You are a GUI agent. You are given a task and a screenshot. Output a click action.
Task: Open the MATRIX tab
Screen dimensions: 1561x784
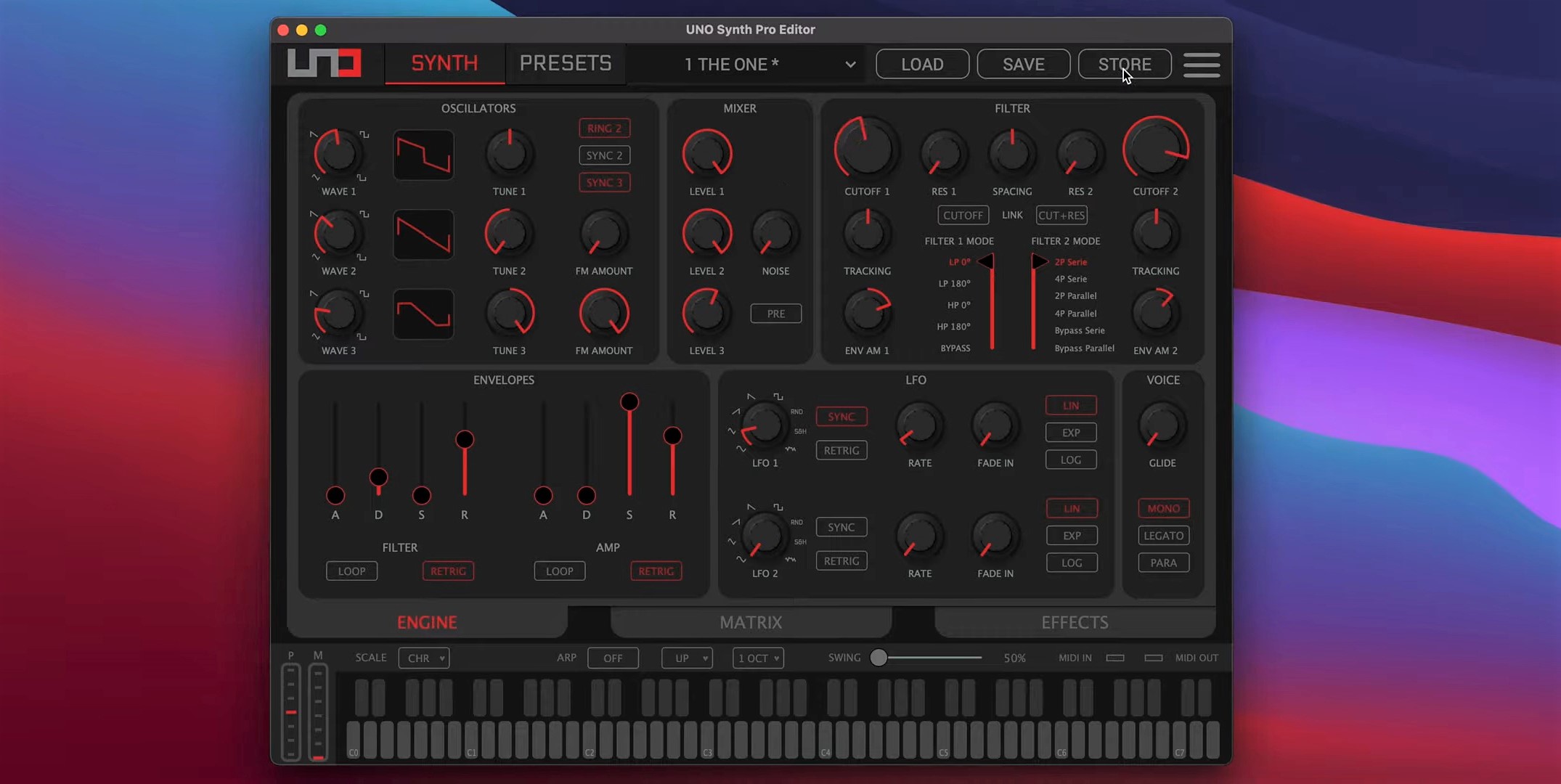click(x=751, y=622)
